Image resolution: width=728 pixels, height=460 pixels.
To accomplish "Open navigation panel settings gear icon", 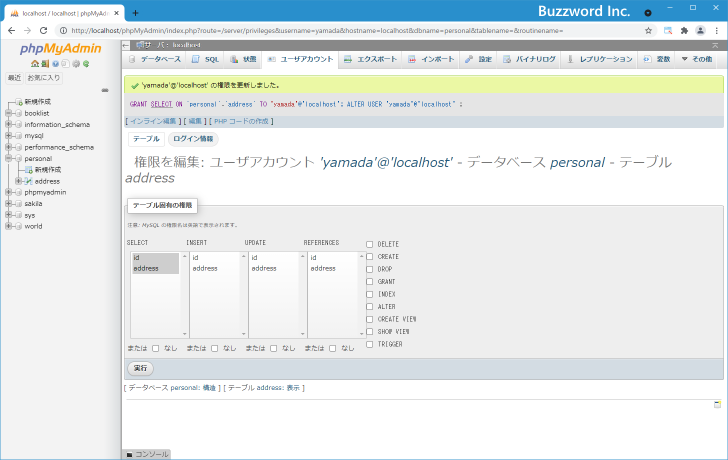I will click(75, 64).
